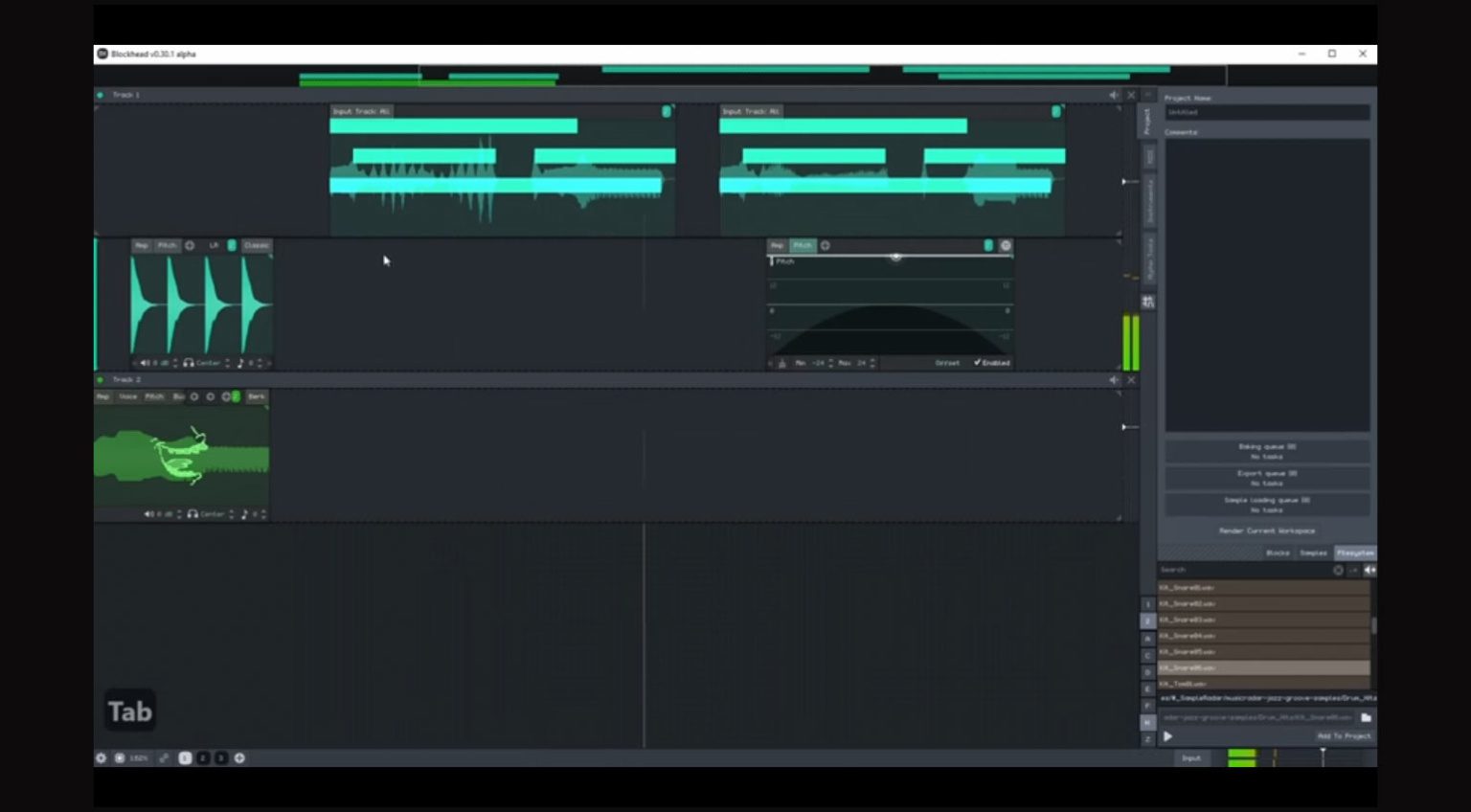Open the Project tab on the right sidebar

click(1148, 120)
